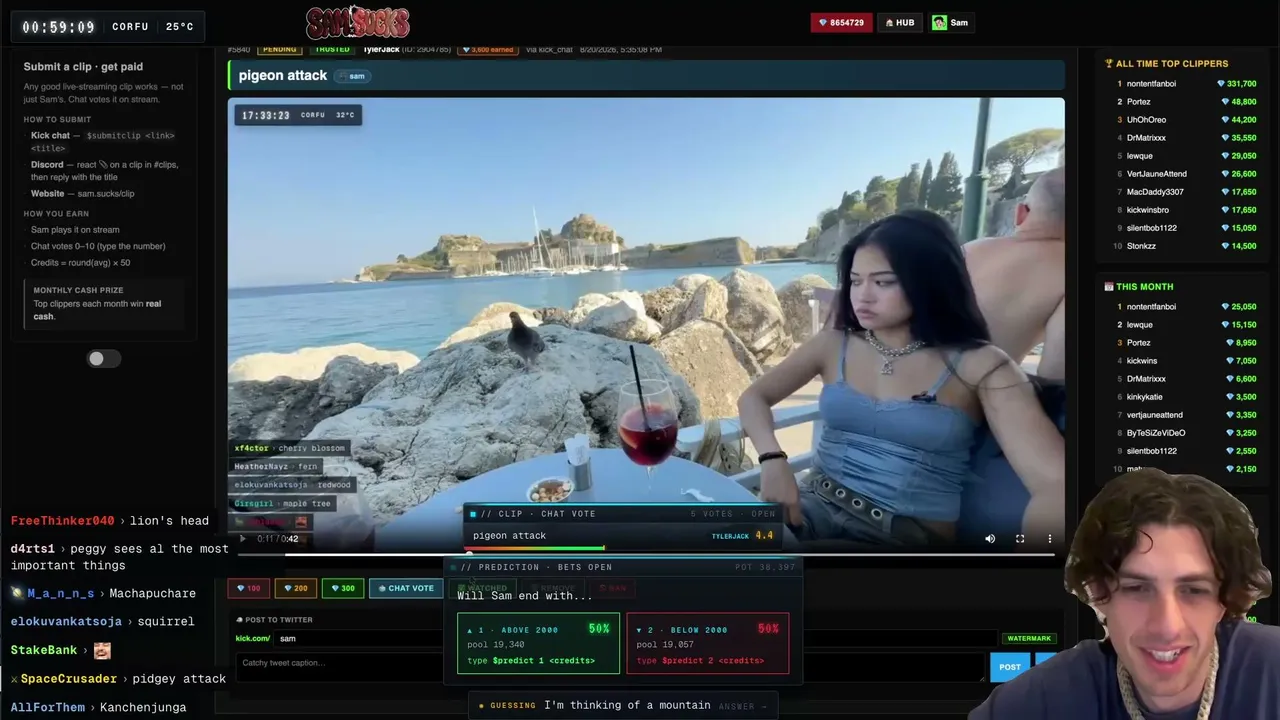1280x720 pixels.
Task: Award 100 credits to the clip
Action: tap(249, 588)
